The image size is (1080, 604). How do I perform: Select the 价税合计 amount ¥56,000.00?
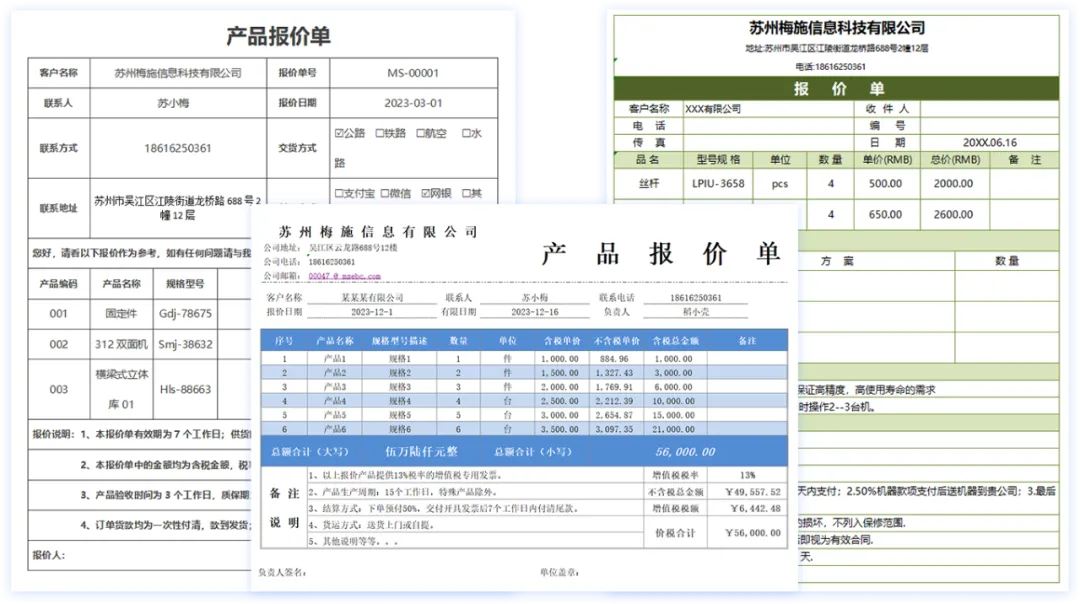pyautogui.click(x=753, y=533)
